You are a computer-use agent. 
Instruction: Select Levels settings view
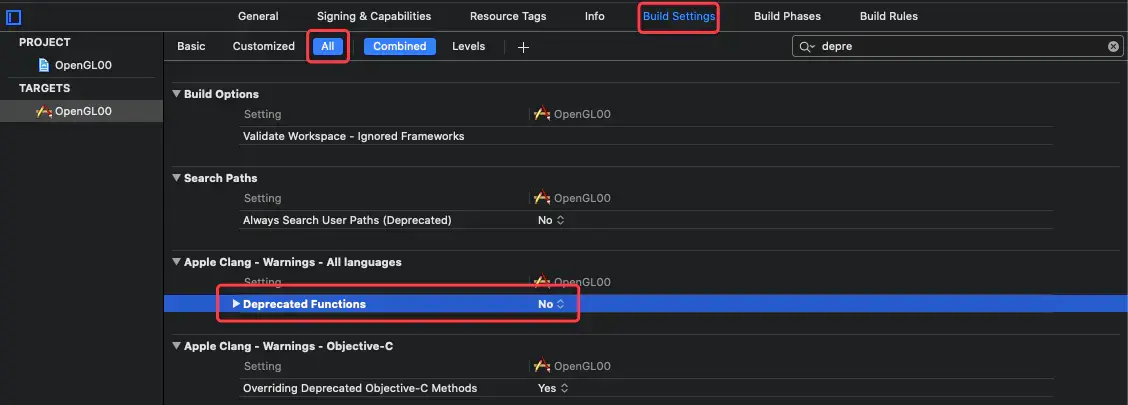(468, 46)
